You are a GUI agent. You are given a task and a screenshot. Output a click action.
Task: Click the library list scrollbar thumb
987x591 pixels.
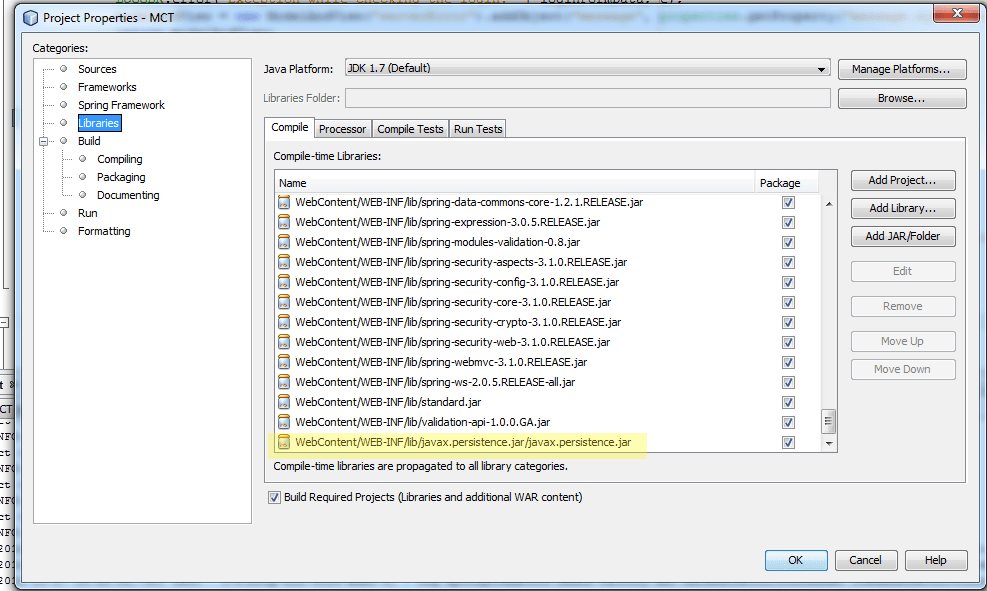pos(829,422)
